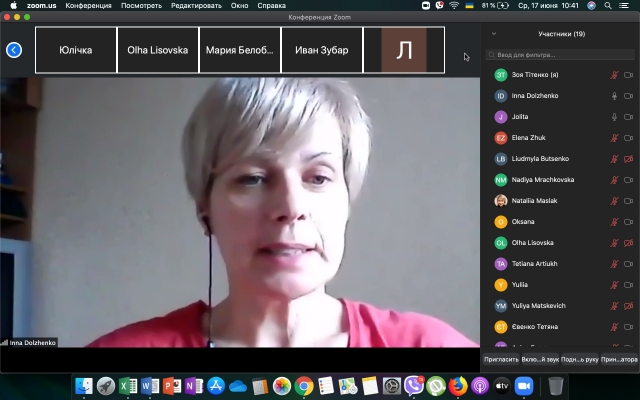Click the microphone icon beside Inna Dolzhenko
The width and height of the screenshot is (640, 400).
tap(614, 96)
